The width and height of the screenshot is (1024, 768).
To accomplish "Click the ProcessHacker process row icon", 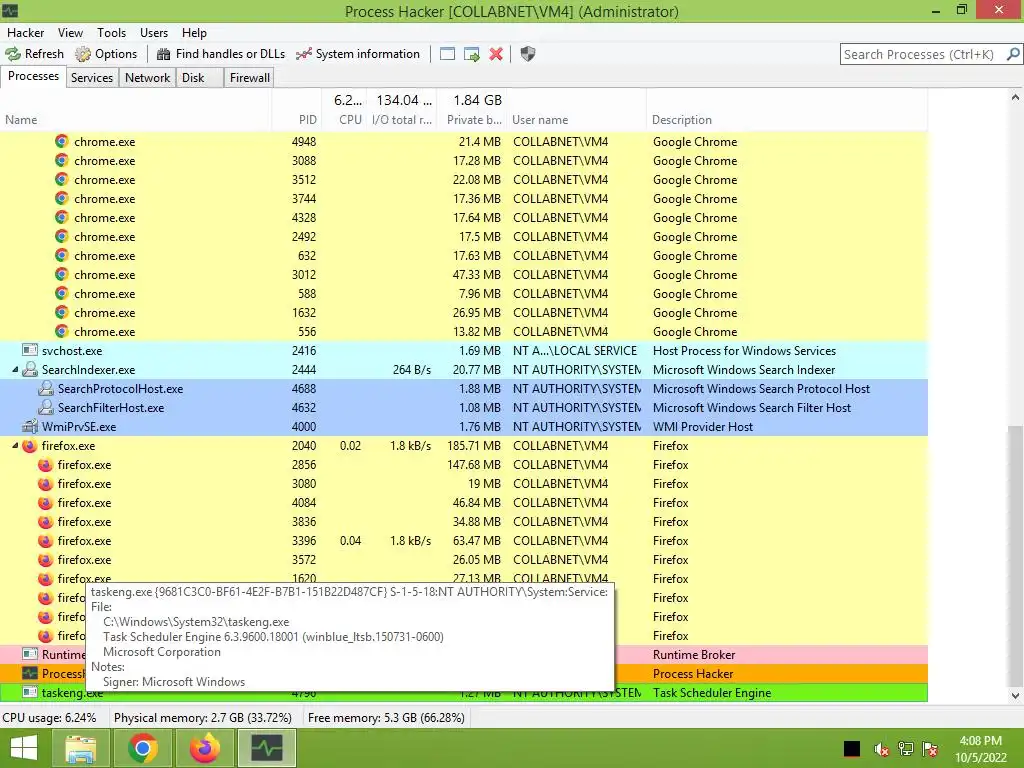I will tap(29, 673).
